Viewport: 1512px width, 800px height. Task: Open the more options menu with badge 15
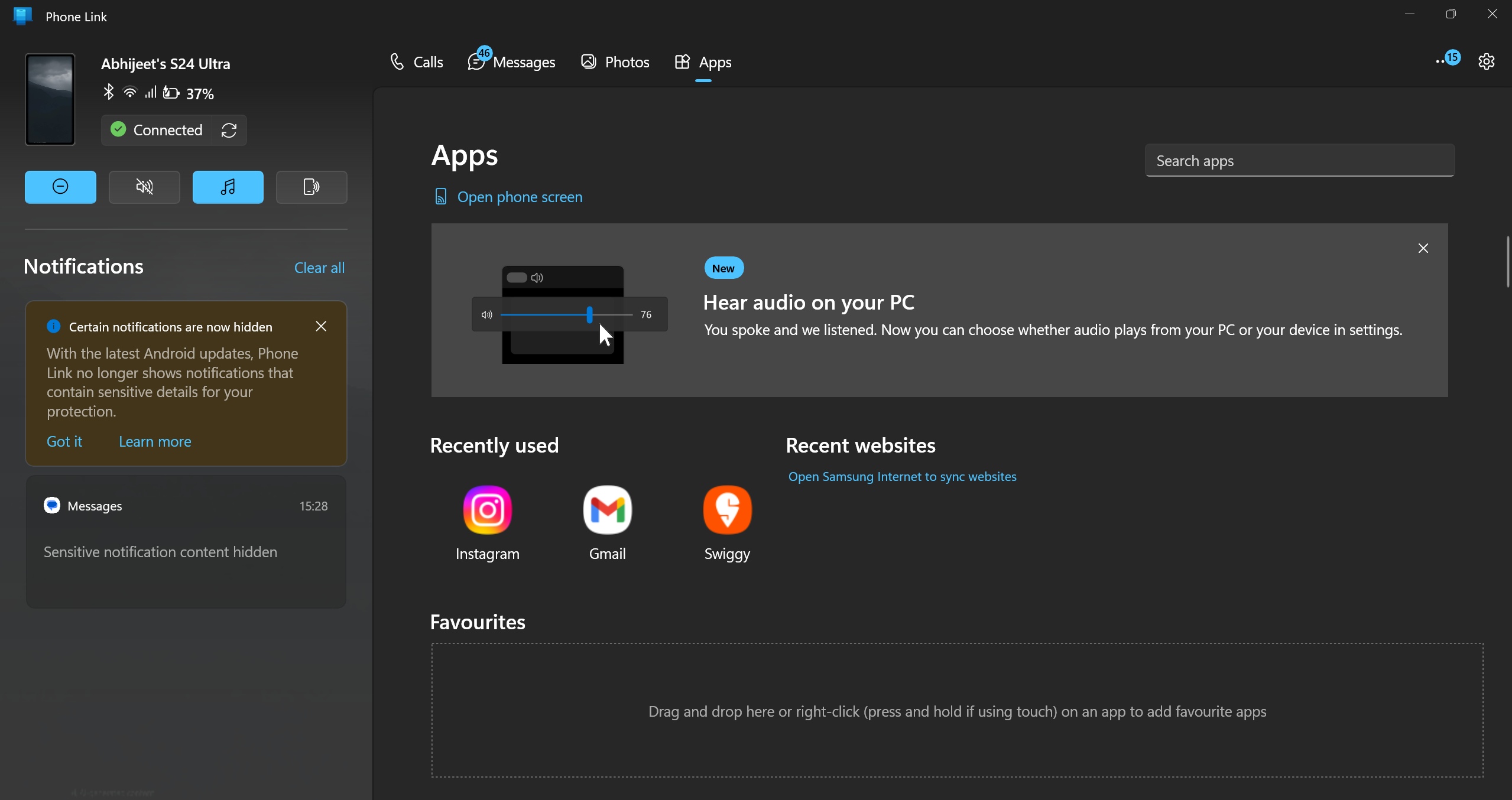(x=1447, y=60)
